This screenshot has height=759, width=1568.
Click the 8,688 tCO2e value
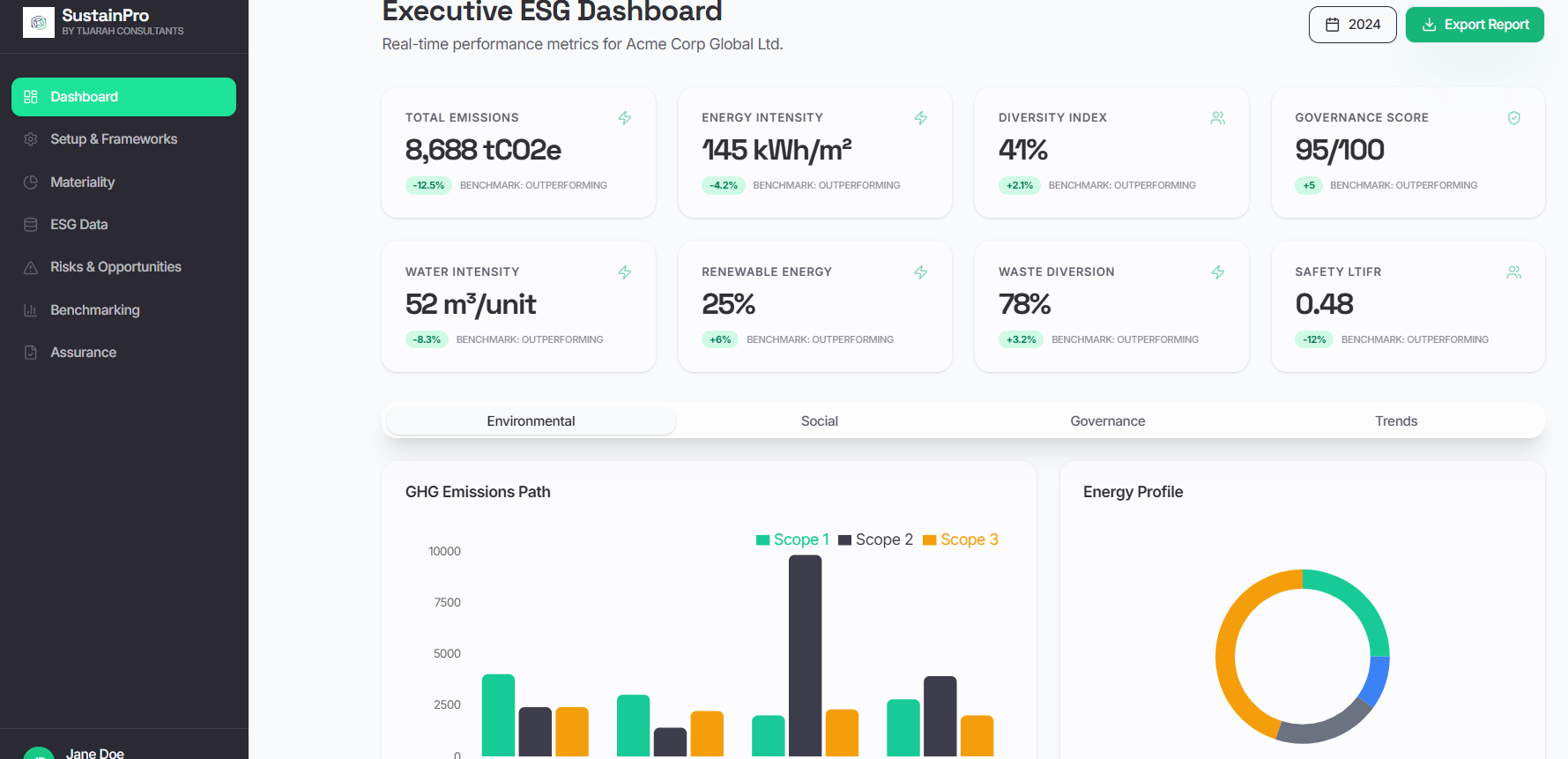(x=483, y=150)
